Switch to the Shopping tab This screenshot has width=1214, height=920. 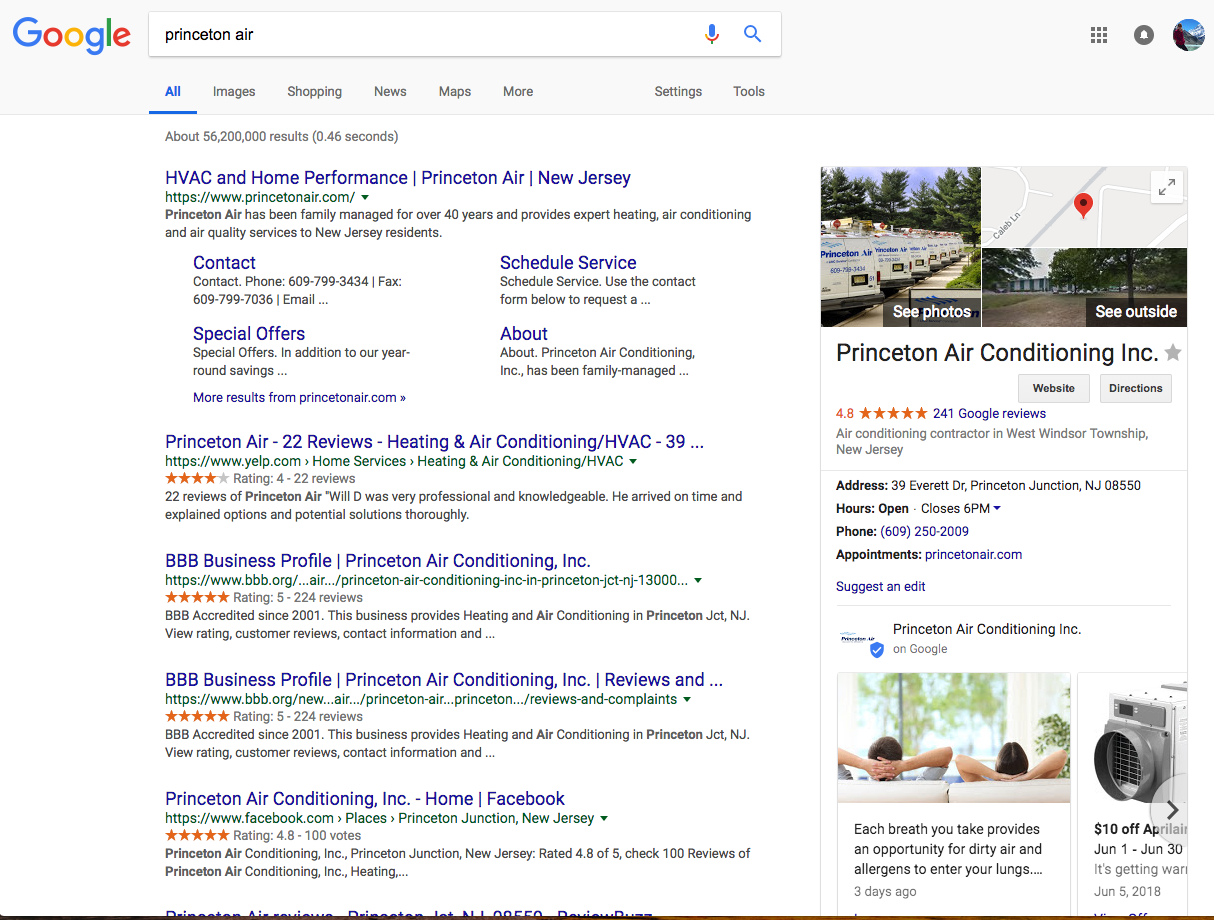click(315, 91)
